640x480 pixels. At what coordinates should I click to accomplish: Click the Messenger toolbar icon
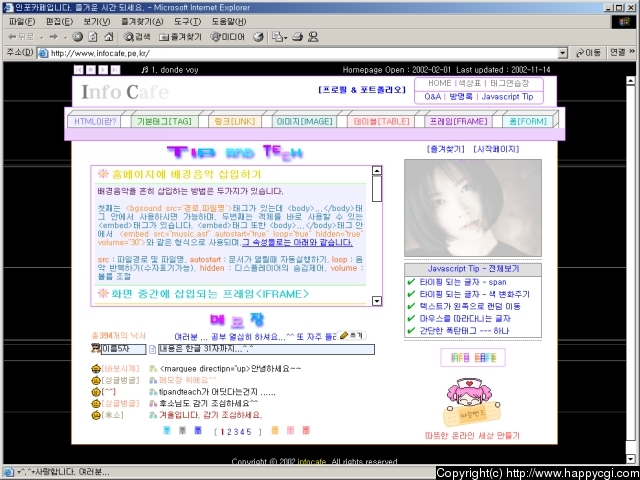313,37
